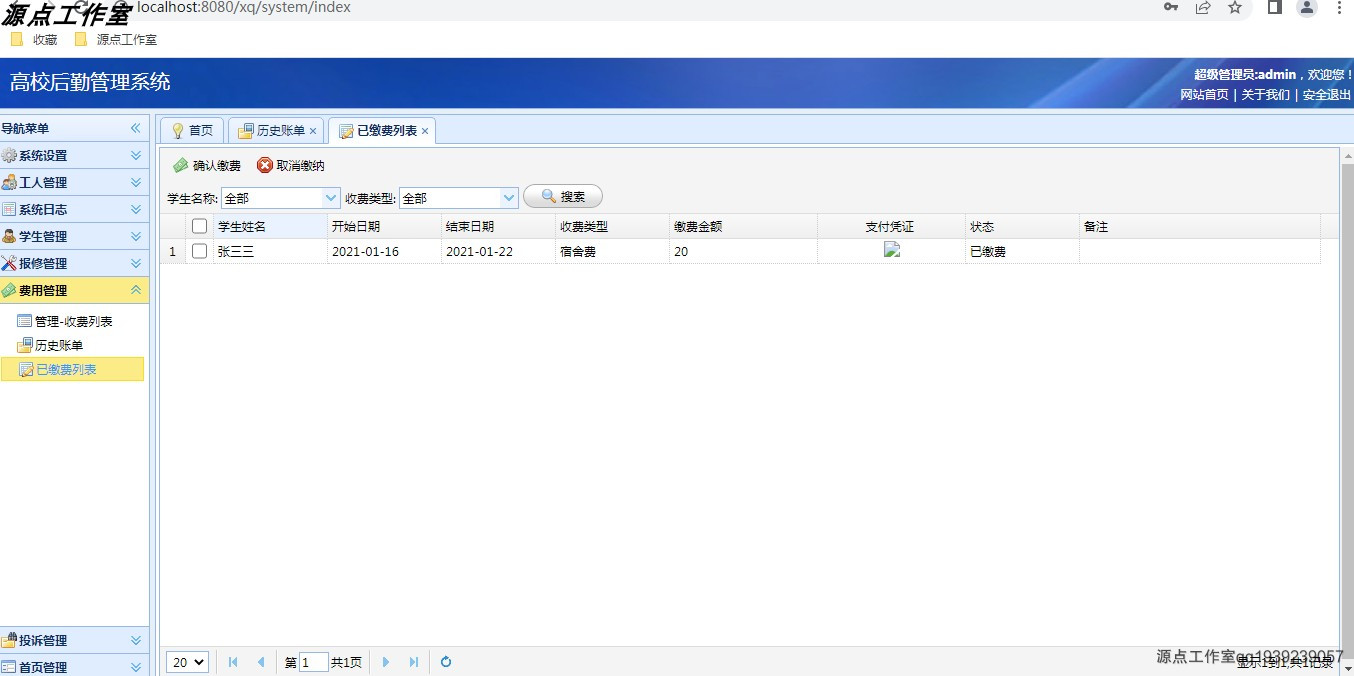Open the 网站首页 link
The width and height of the screenshot is (1354, 676).
point(1203,94)
